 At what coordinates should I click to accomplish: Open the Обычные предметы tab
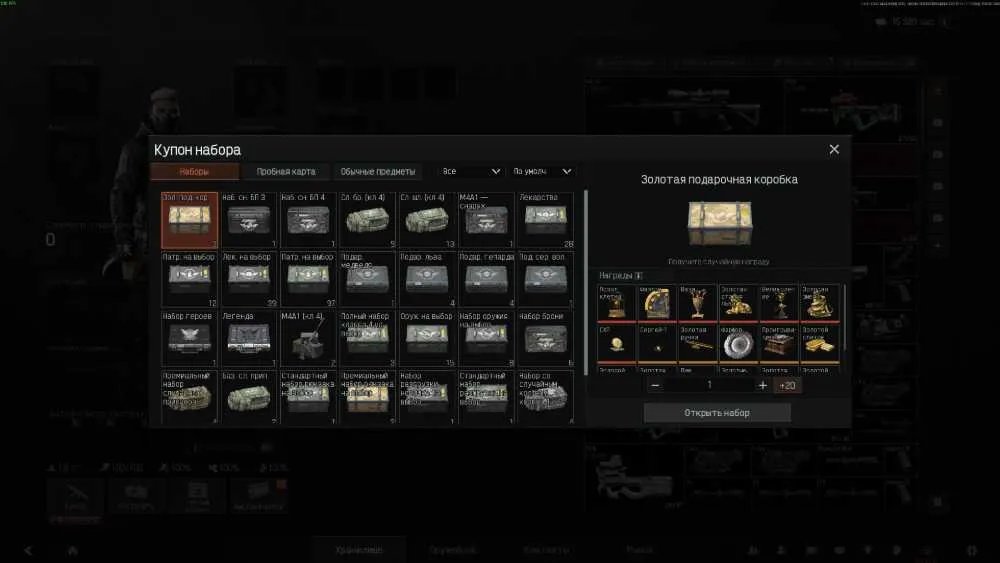tap(378, 172)
